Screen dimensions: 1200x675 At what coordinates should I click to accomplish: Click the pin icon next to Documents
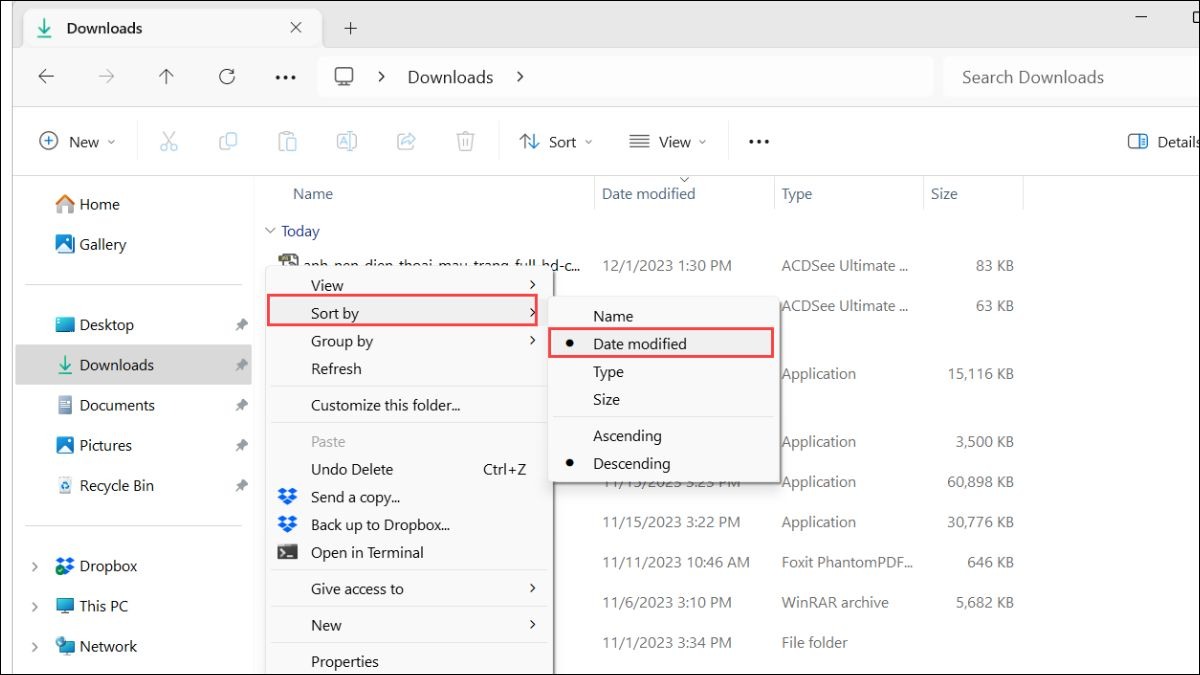[x=241, y=405]
